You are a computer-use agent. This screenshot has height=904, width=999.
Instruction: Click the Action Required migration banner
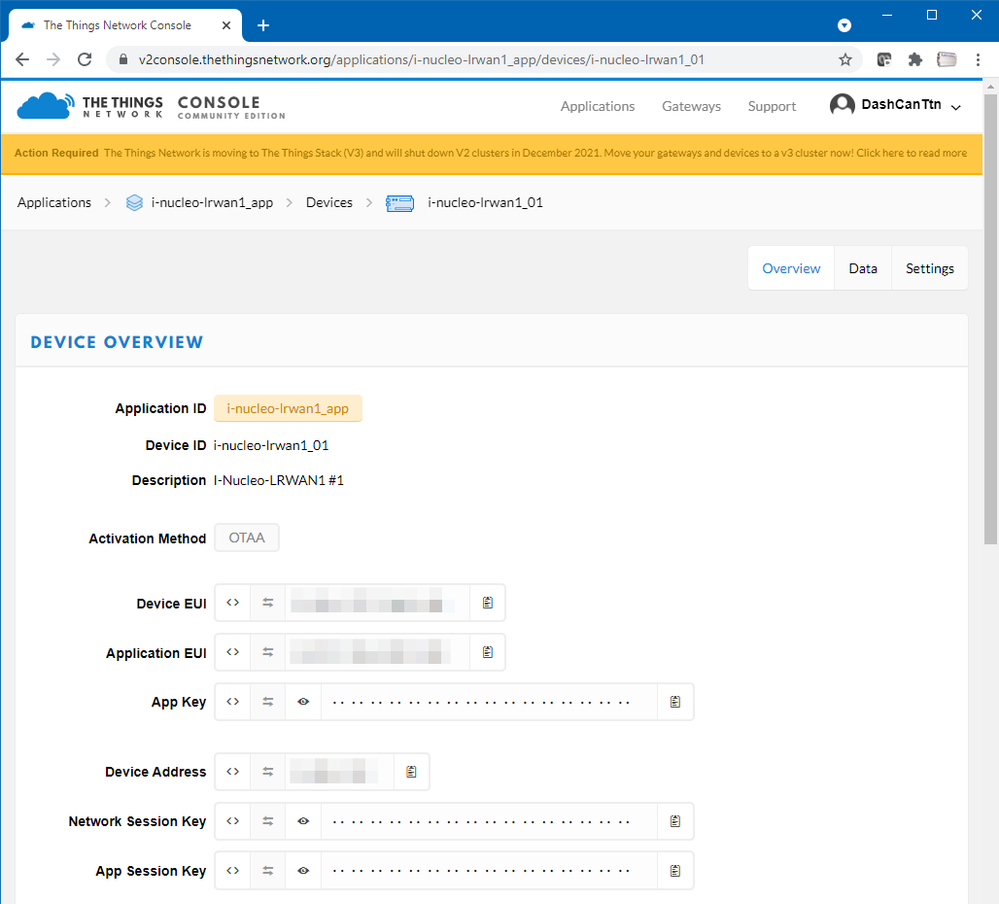click(491, 153)
